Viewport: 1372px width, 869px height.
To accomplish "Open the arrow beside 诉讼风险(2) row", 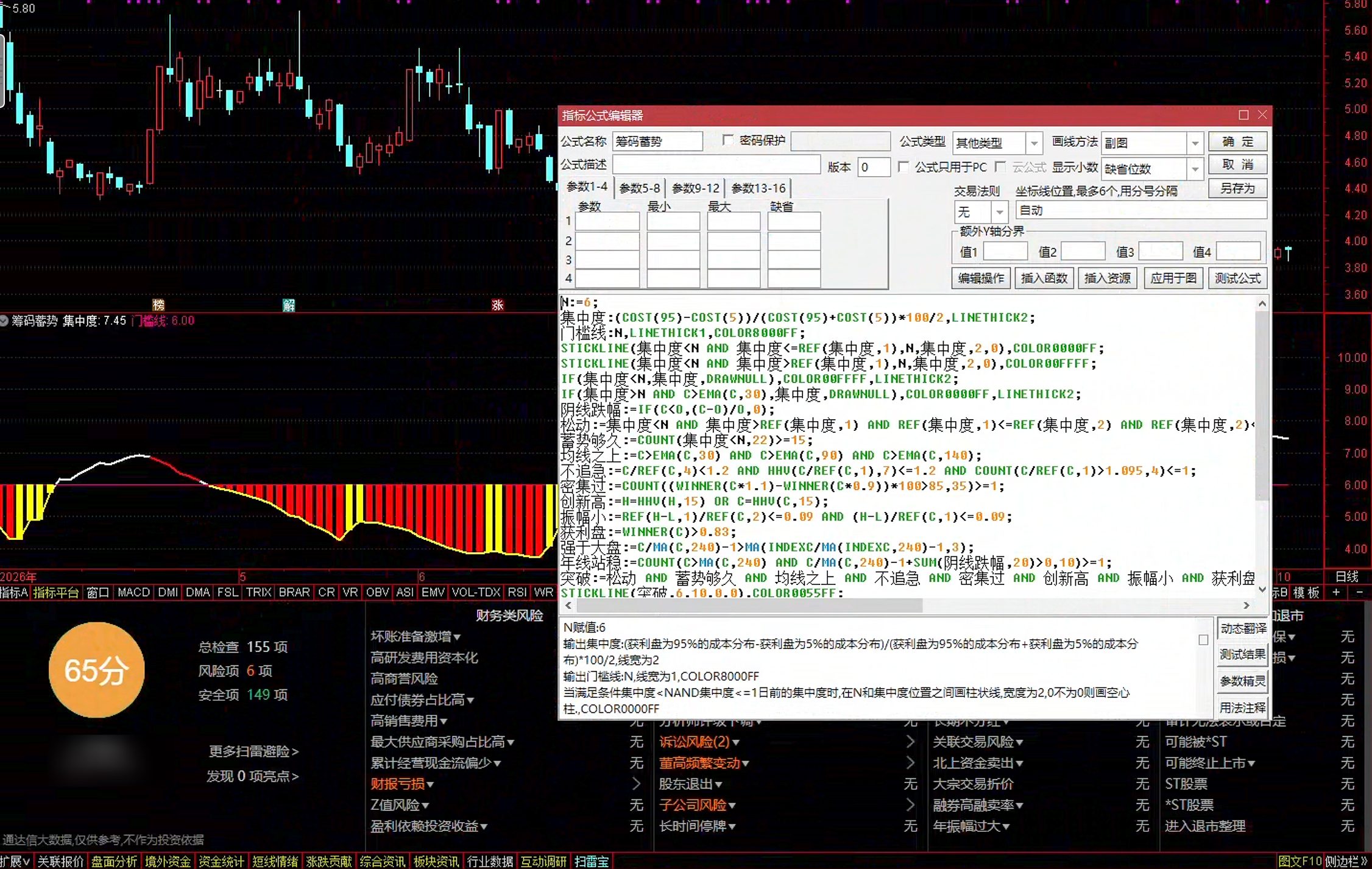I will [x=910, y=742].
